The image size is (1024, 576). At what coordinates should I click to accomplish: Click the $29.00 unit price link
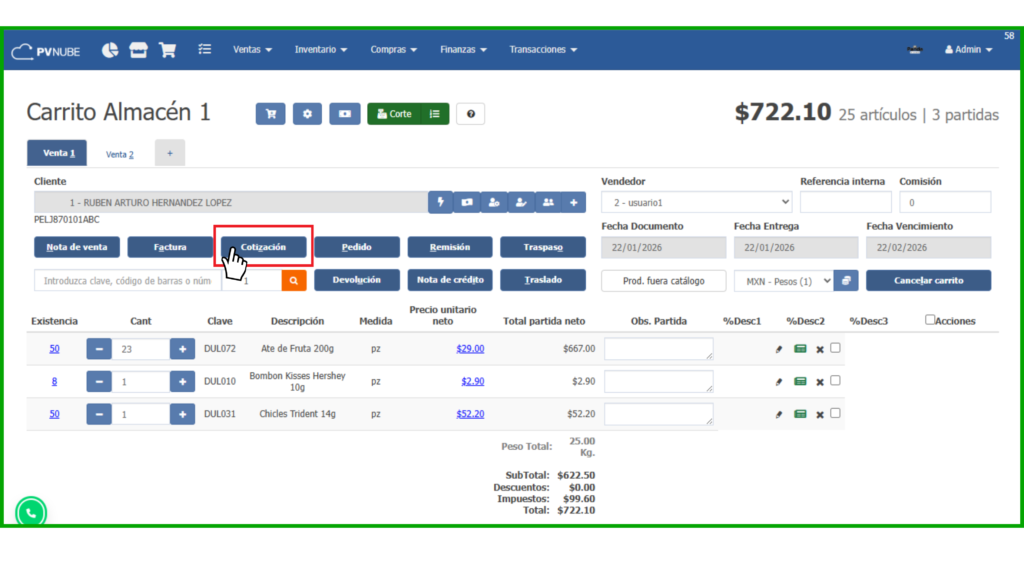(470, 349)
